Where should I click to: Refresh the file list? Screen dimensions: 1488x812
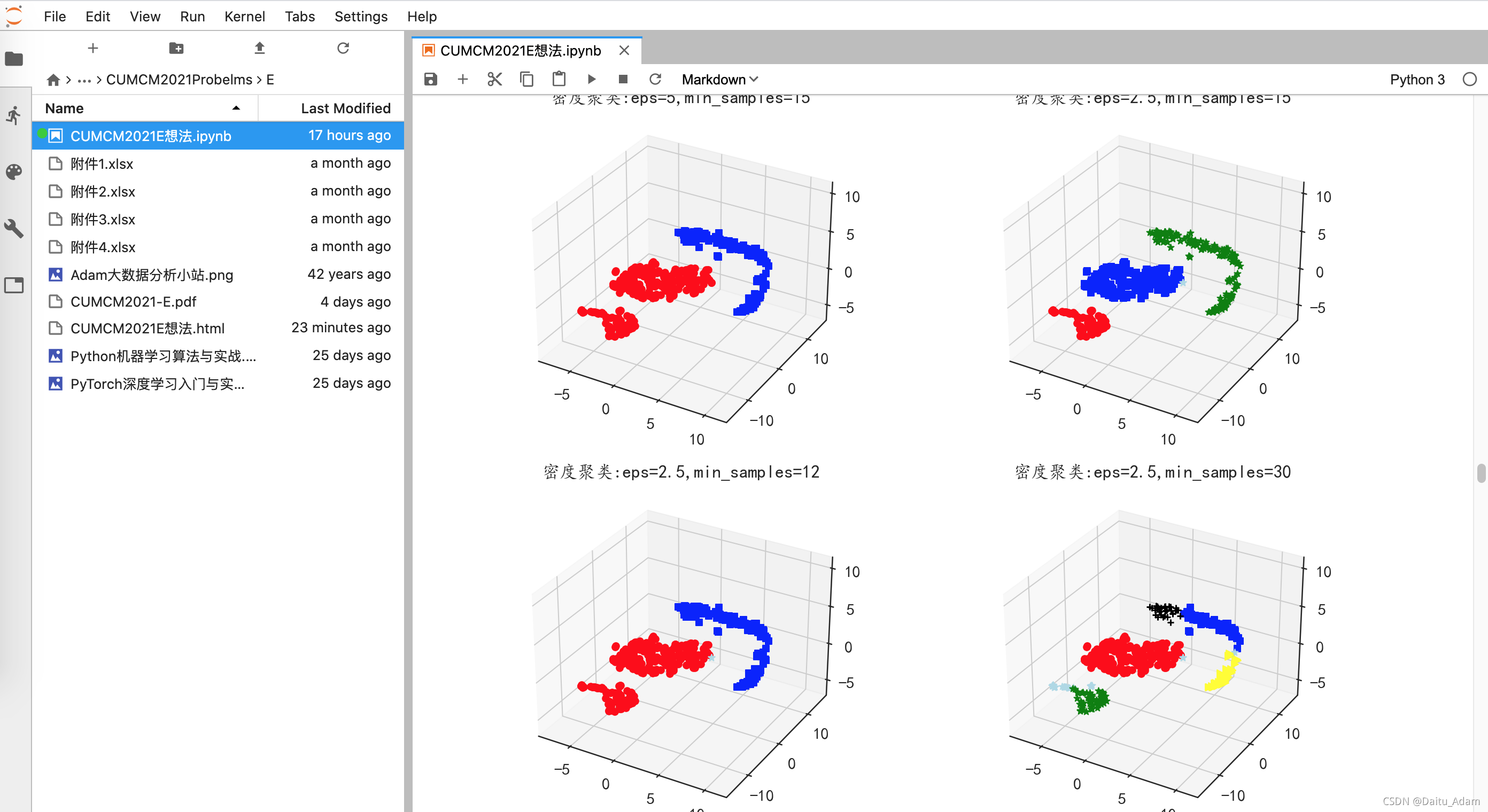(343, 49)
